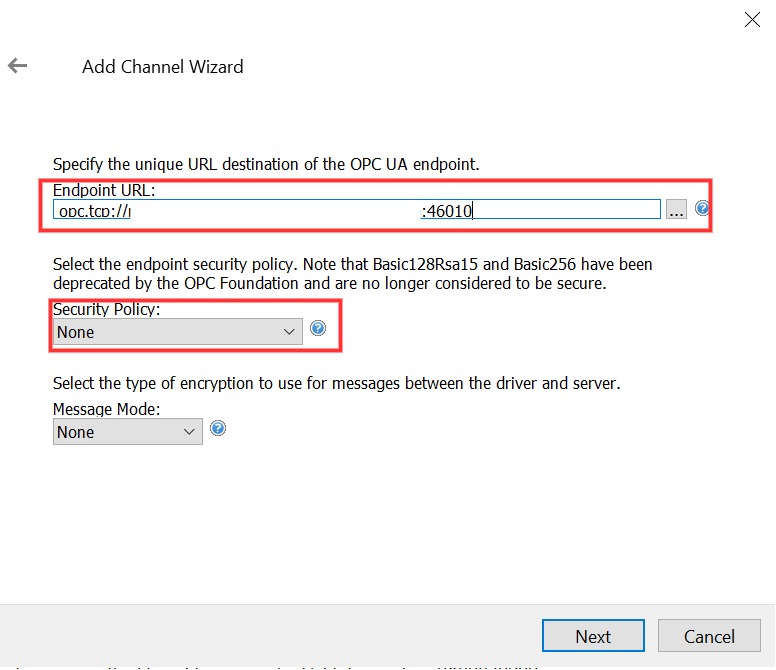This screenshot has width=776, height=670.
Task: Browse for endpoints with the ellipsis button
Action: tap(676, 210)
